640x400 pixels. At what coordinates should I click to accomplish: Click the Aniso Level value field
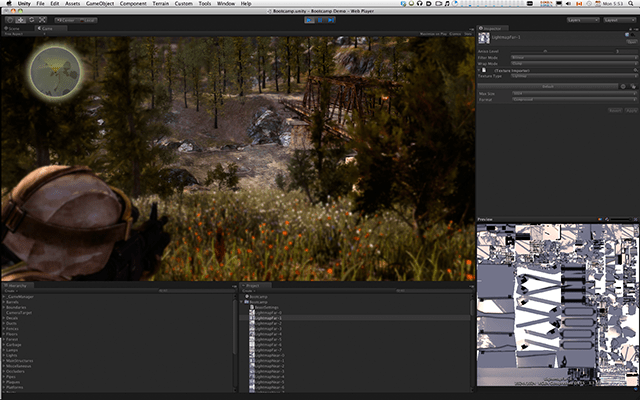pos(626,51)
